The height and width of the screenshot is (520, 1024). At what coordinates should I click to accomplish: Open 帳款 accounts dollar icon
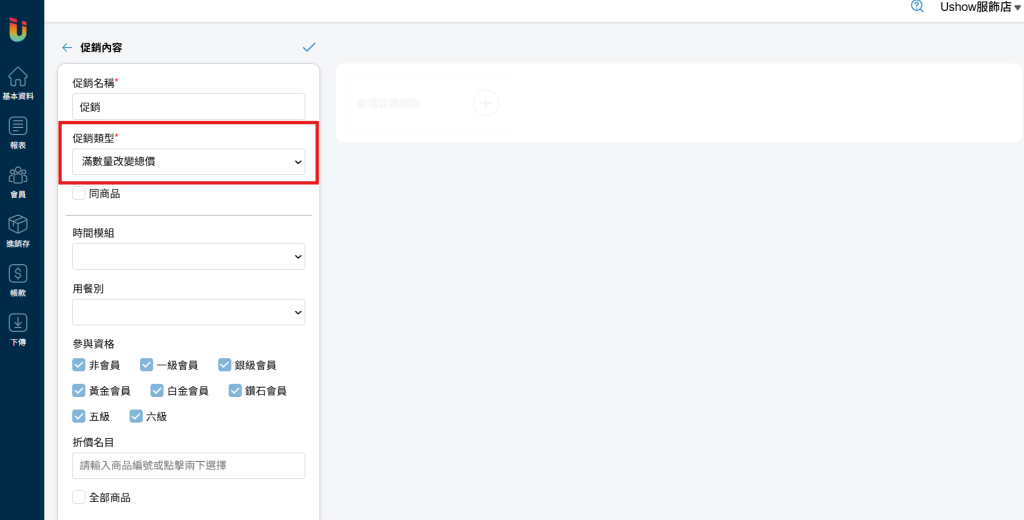click(x=18, y=274)
